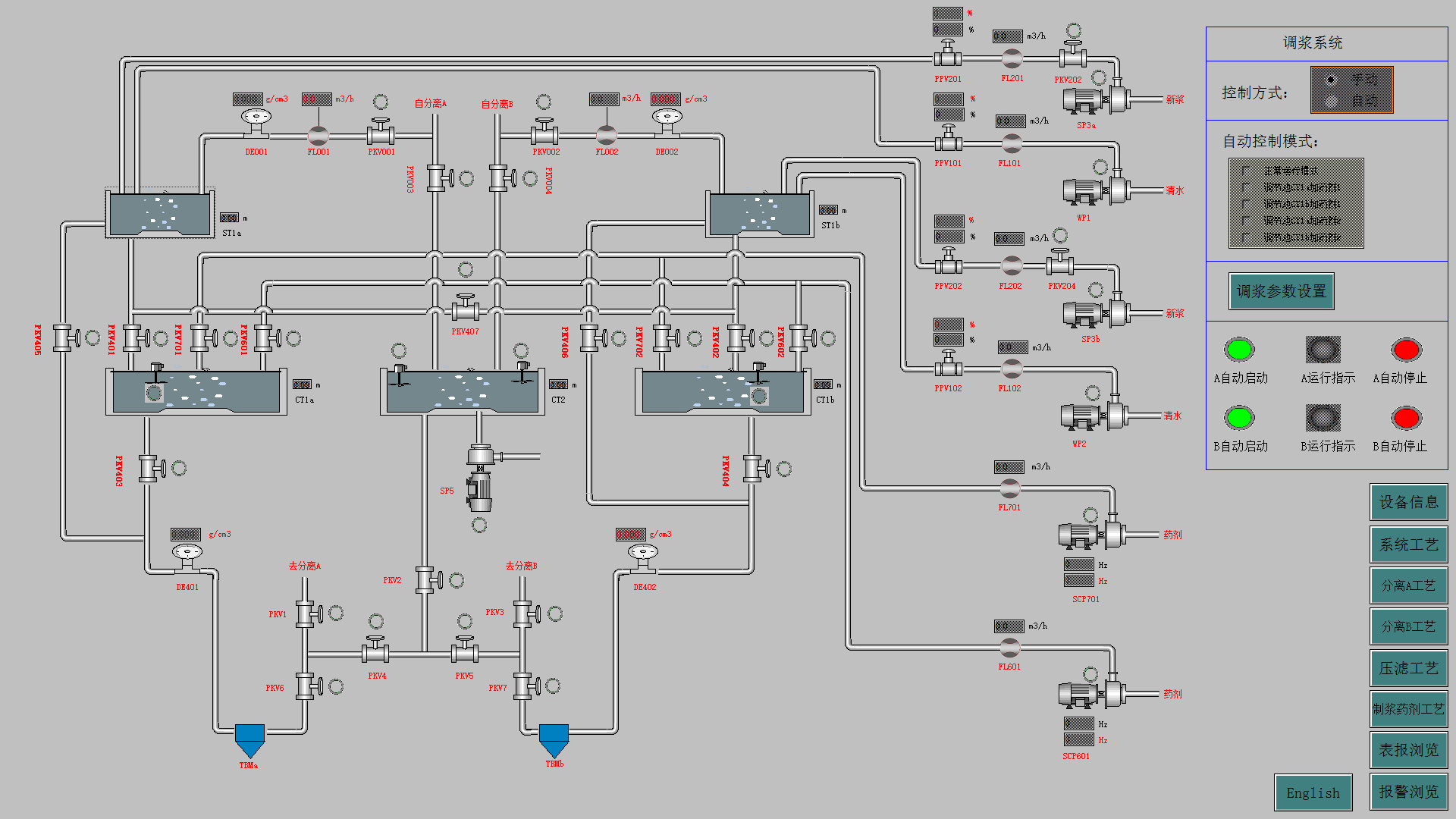Check the 调节池CT1a加药剂 option
The height and width of the screenshot is (819, 1456).
tap(1246, 187)
